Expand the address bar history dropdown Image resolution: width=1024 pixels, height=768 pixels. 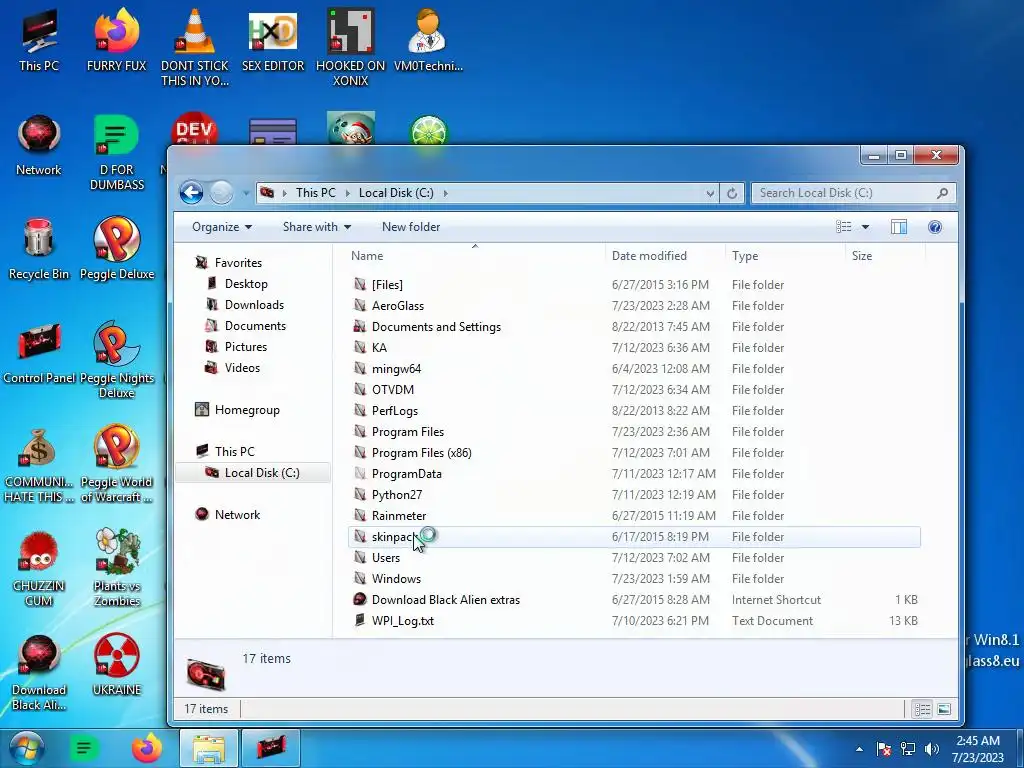click(710, 193)
